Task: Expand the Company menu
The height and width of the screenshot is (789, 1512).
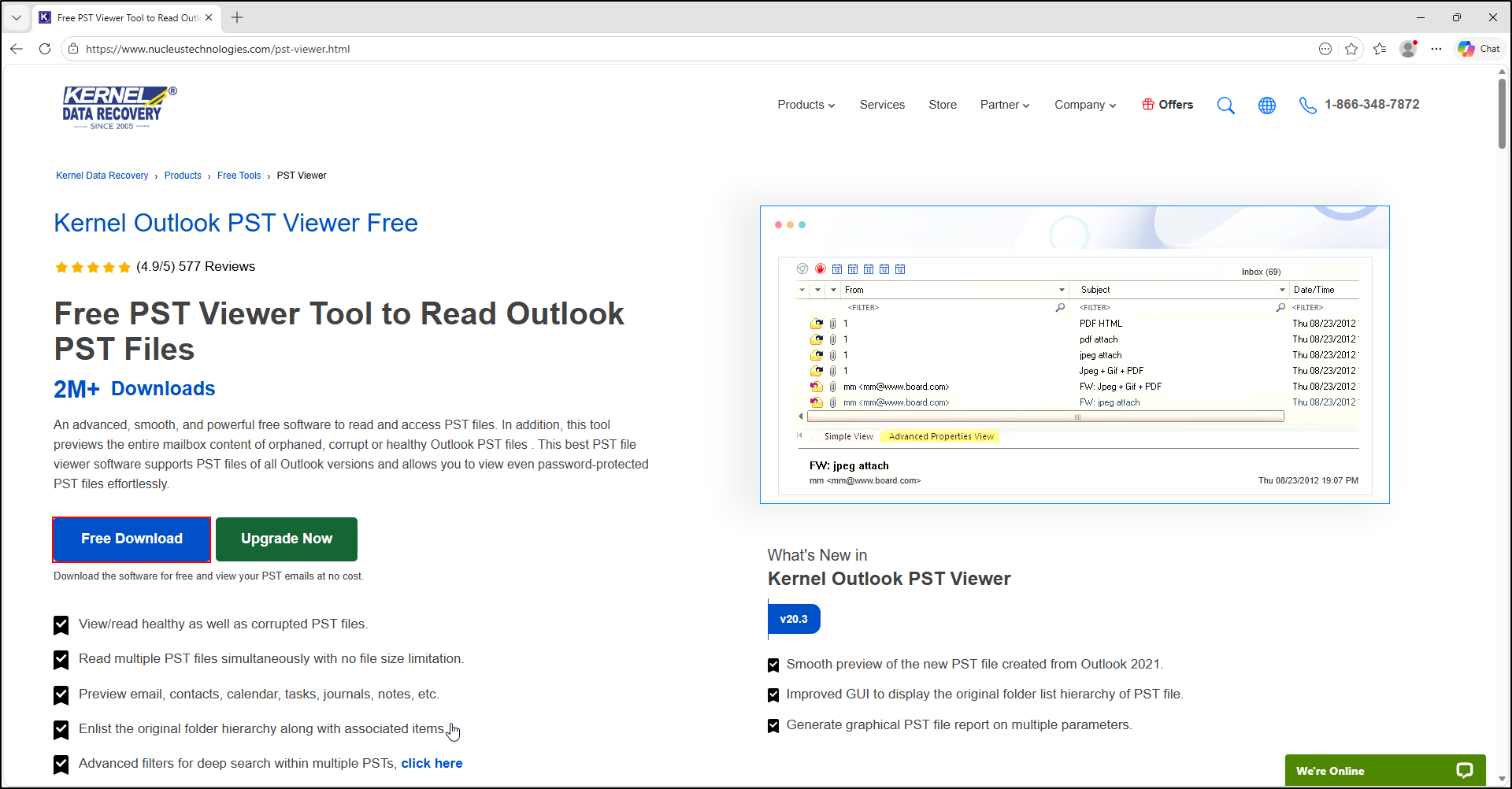Action: pyautogui.click(x=1085, y=105)
